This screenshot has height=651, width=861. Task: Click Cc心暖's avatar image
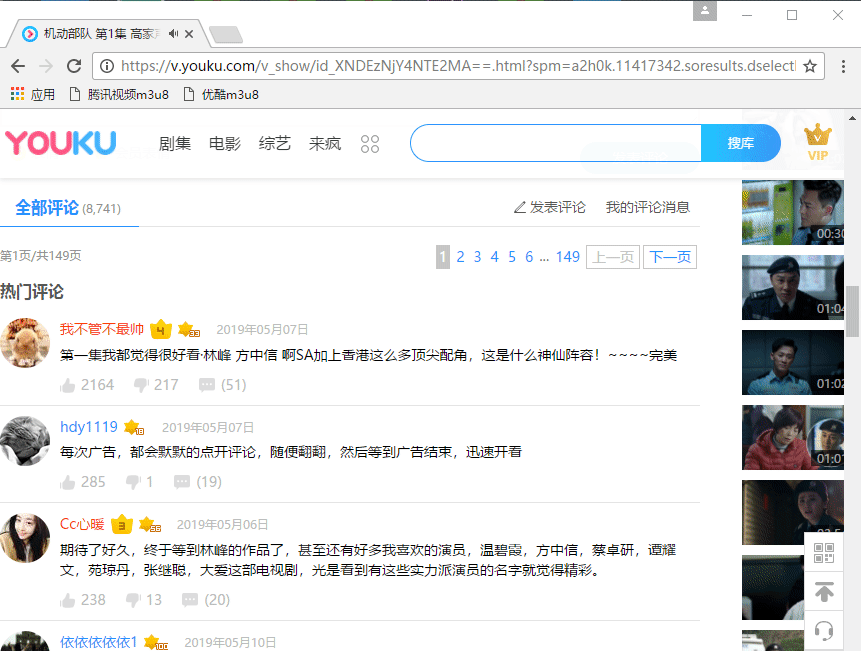[25, 538]
